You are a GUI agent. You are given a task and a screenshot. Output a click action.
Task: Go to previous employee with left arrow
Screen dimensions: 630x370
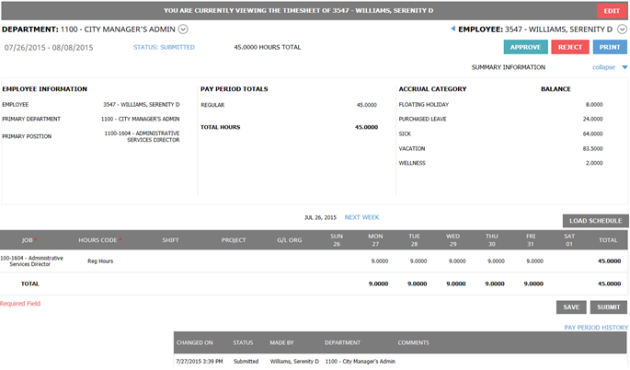click(453, 29)
